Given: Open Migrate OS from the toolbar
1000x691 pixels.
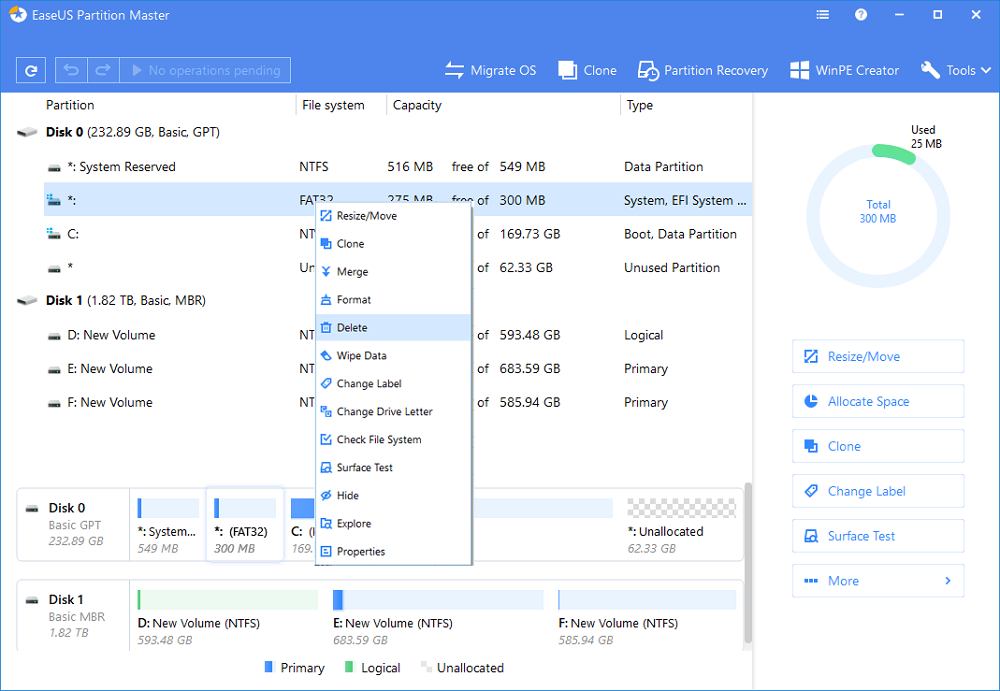Looking at the screenshot, I should tap(491, 71).
